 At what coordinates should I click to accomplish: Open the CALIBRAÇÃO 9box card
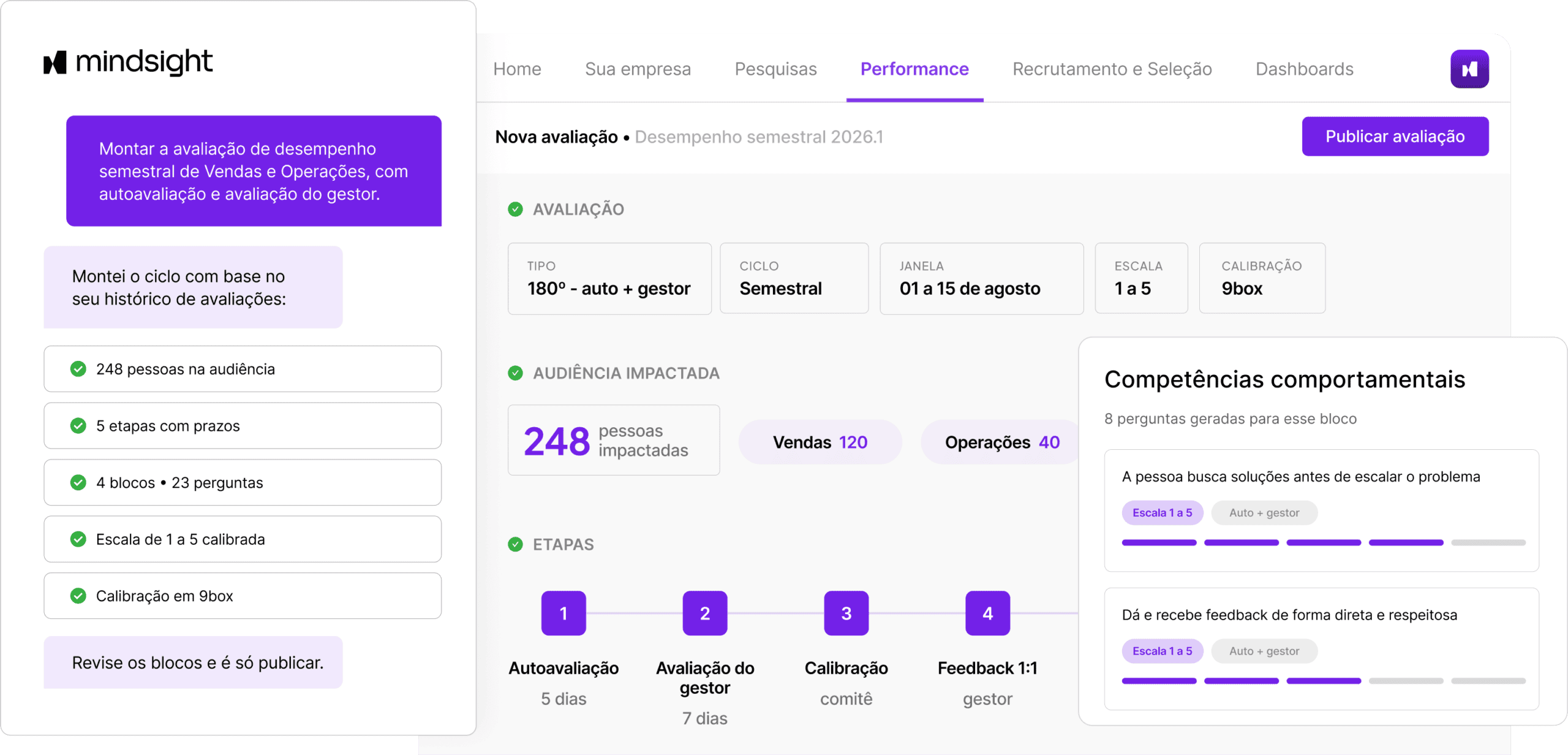pyautogui.click(x=1262, y=279)
